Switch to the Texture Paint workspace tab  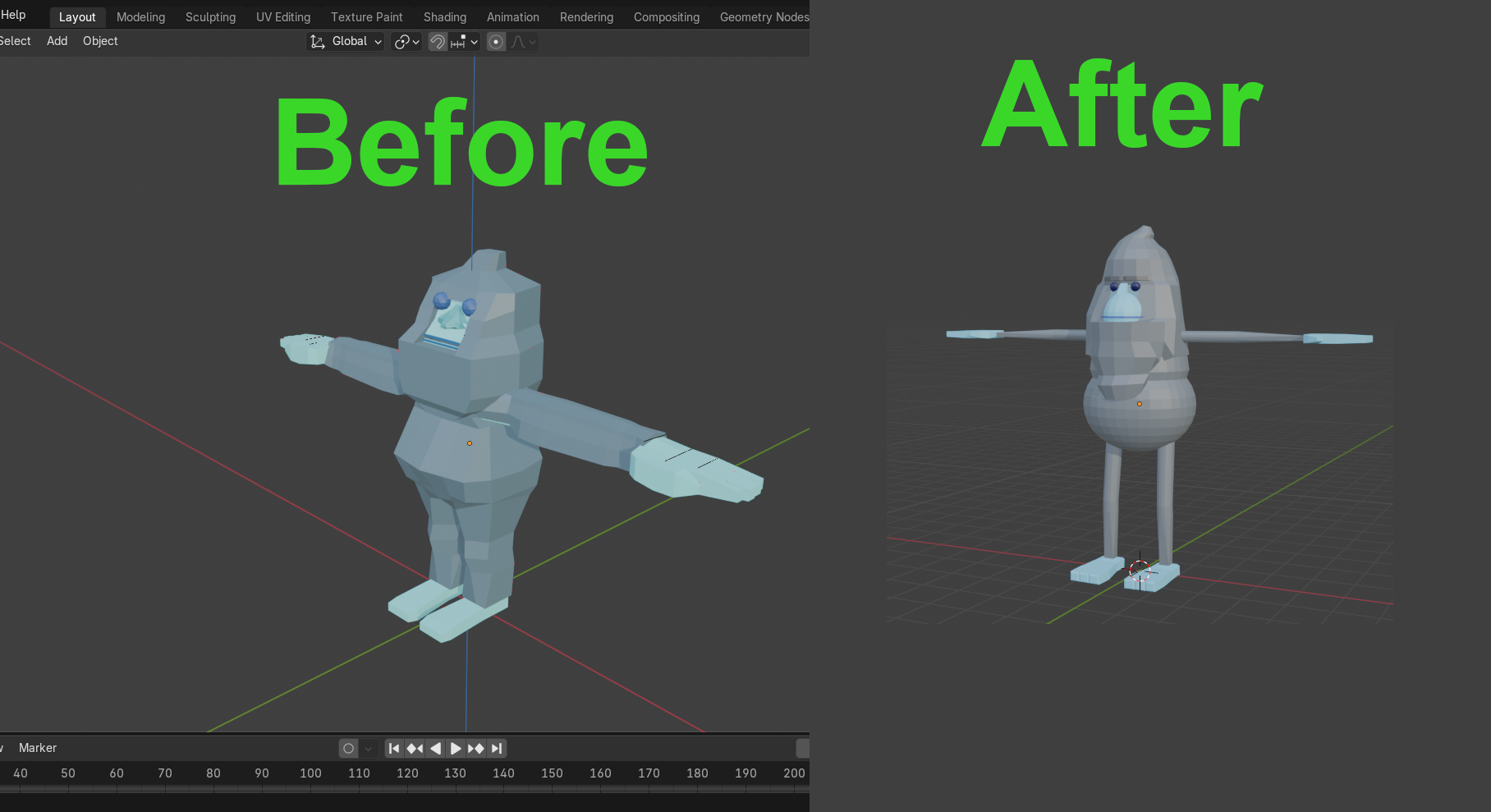tap(366, 17)
